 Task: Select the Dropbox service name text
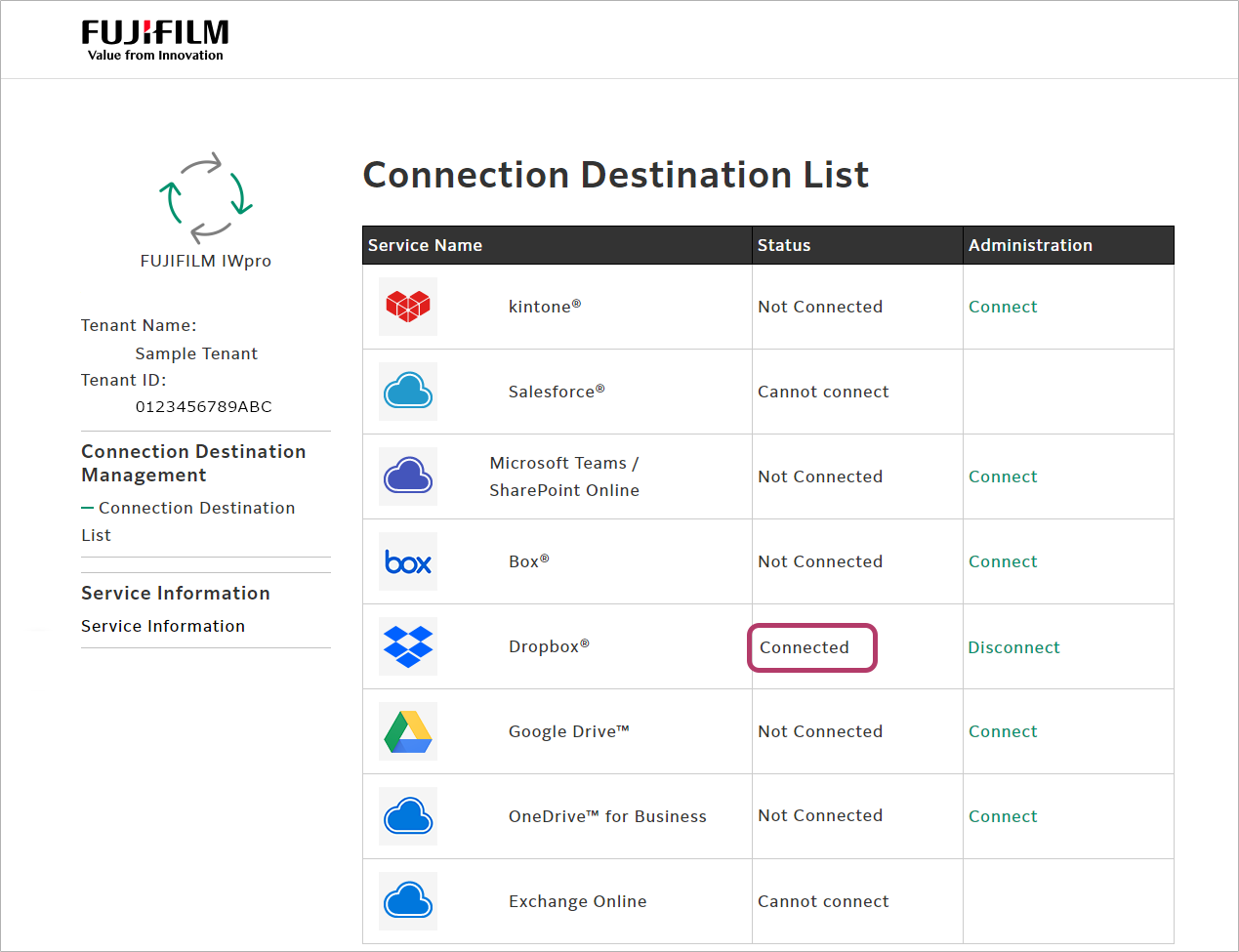(x=549, y=646)
